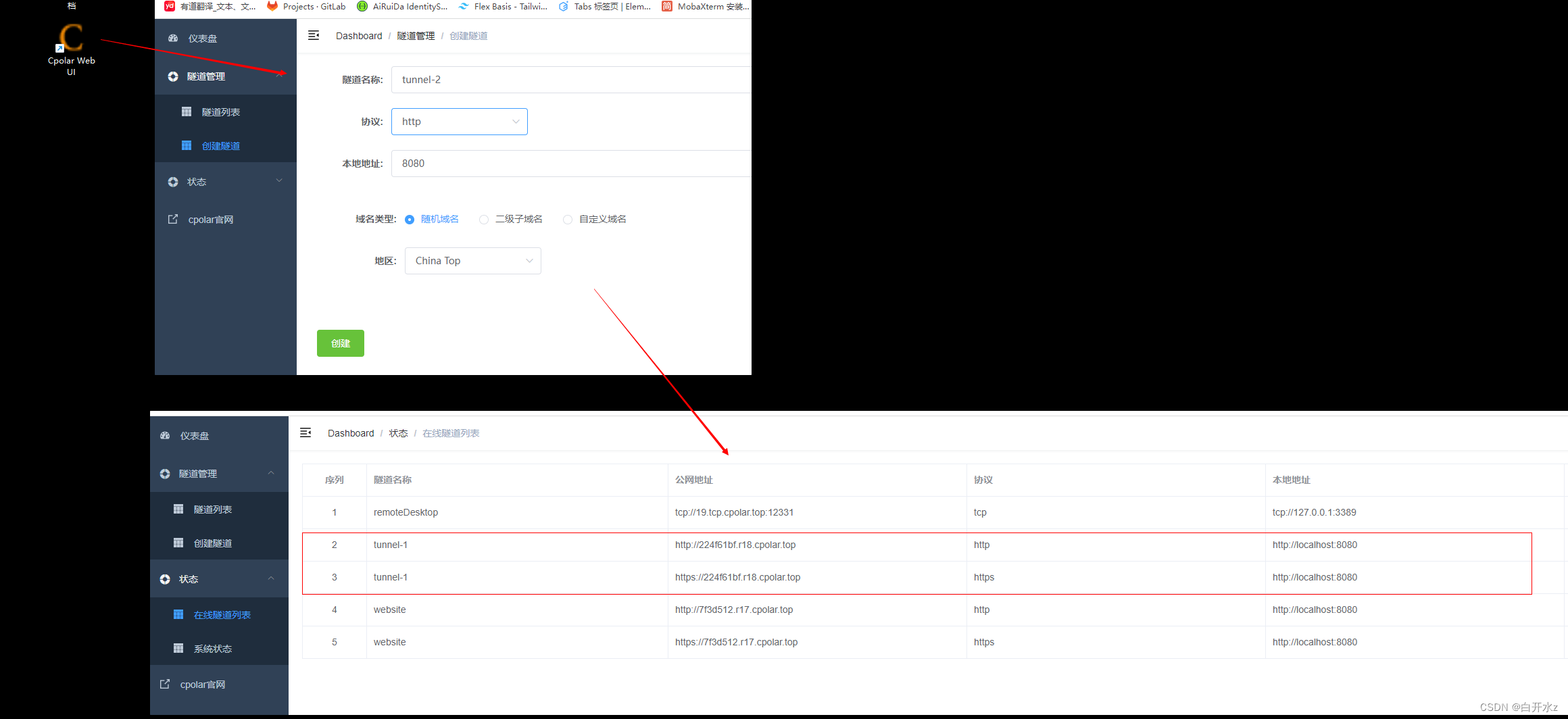Screen dimensions: 1568x719
Task: Click http://7f3d512.r17.cpolar.top address
Action: point(734,610)
